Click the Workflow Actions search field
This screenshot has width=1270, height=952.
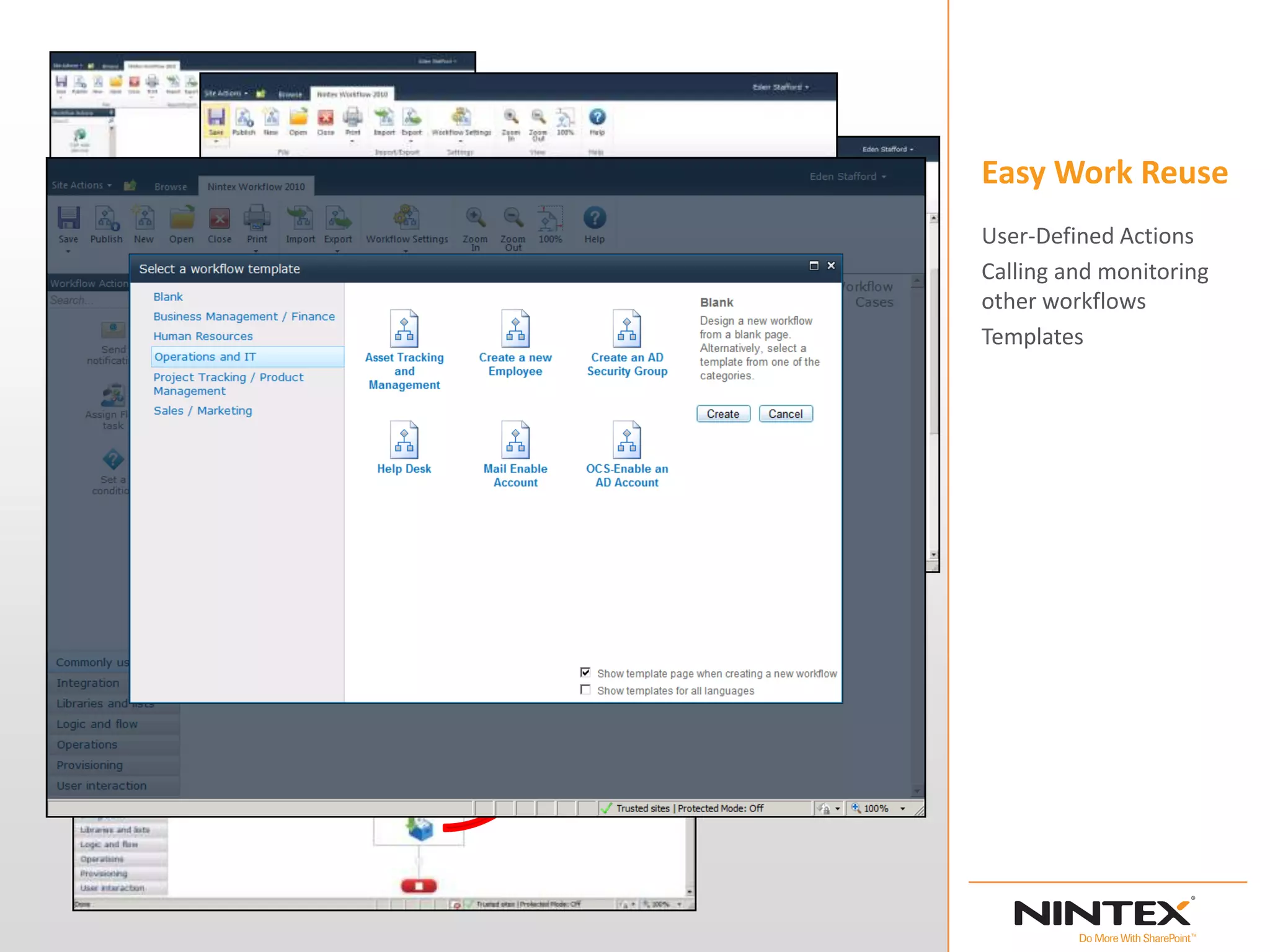pyautogui.click(x=89, y=301)
